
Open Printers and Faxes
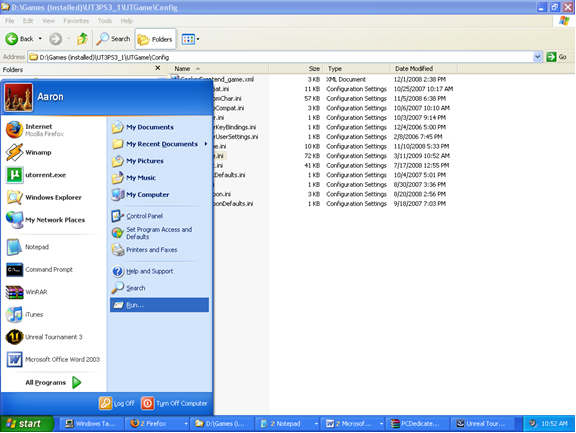(144, 250)
